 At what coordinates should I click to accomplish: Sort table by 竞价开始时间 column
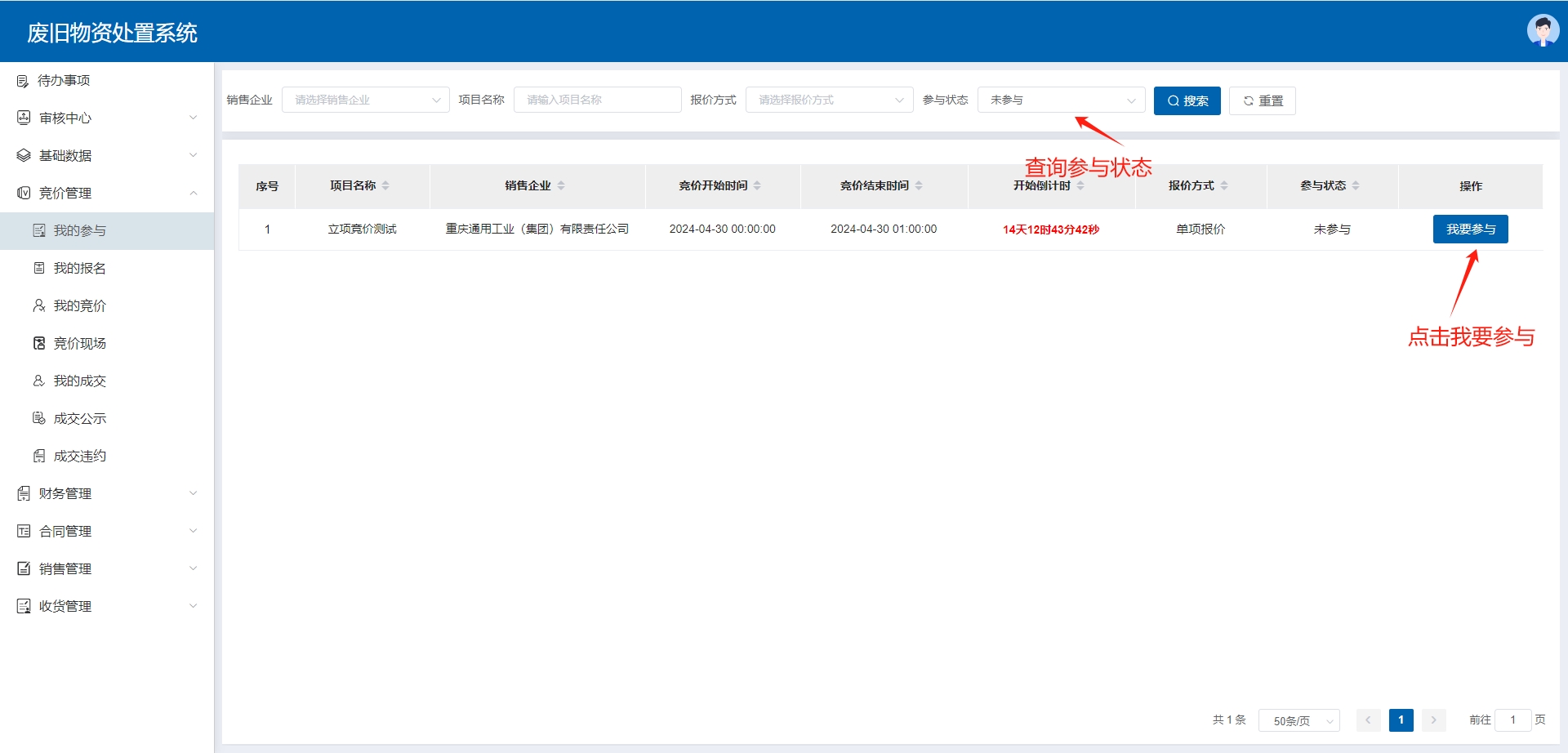click(757, 186)
